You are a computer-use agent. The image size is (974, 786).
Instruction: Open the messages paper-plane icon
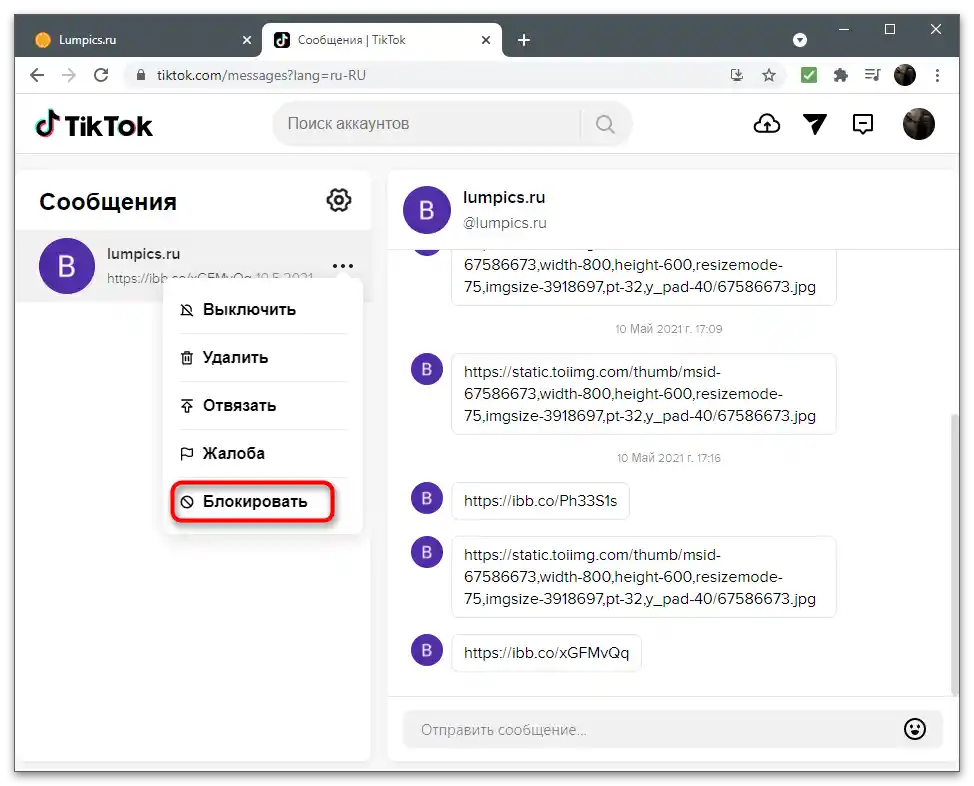[x=814, y=124]
